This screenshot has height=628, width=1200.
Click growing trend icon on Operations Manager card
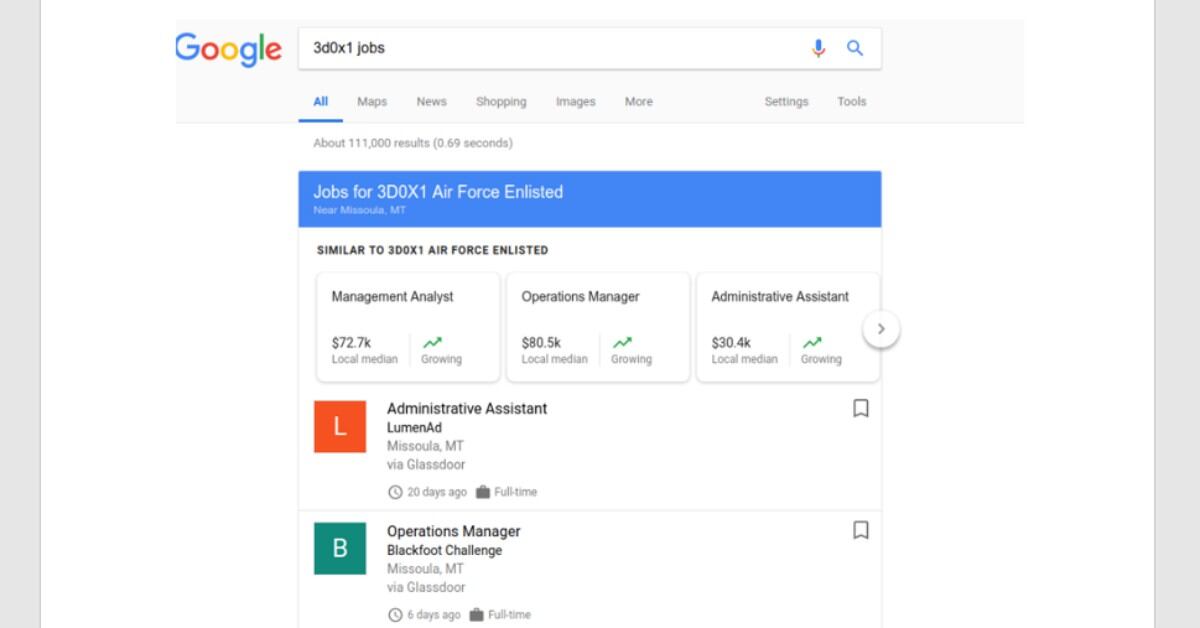[623, 343]
